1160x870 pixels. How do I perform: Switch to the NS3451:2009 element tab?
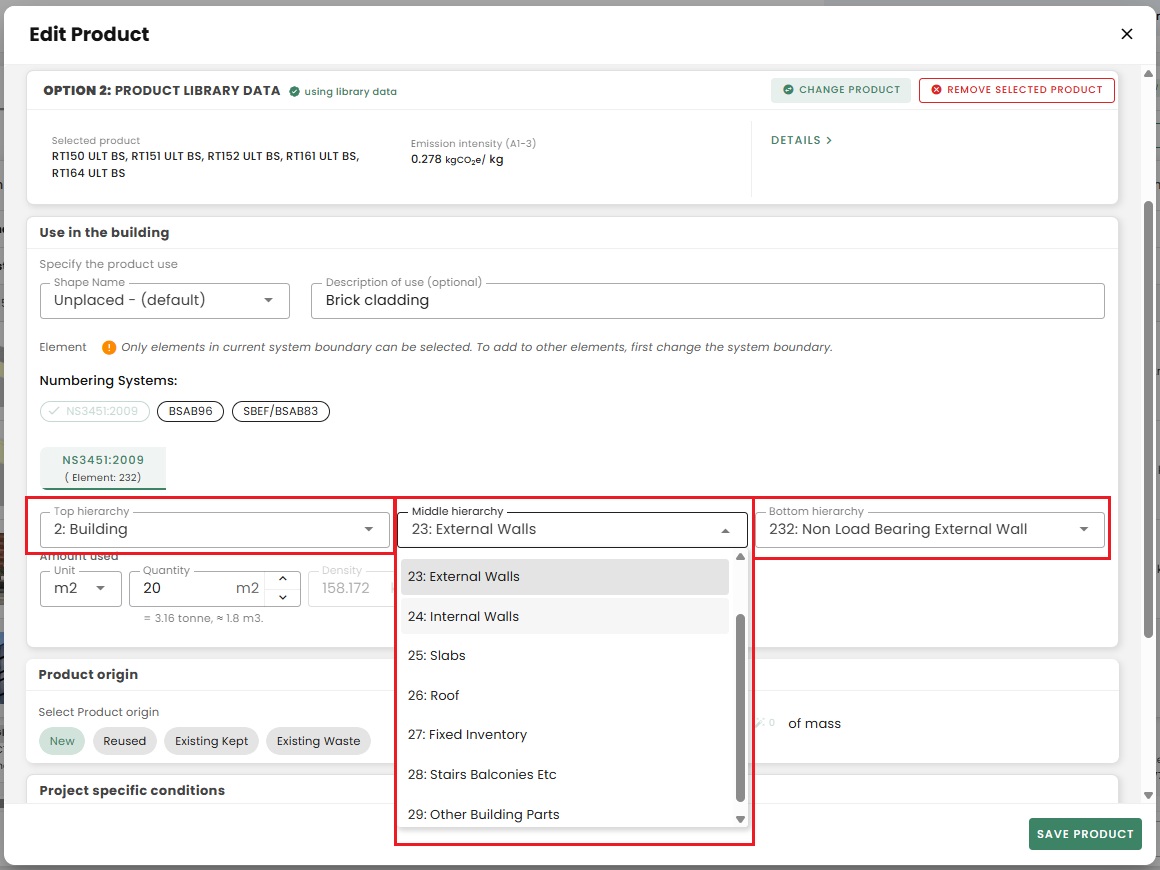103,468
